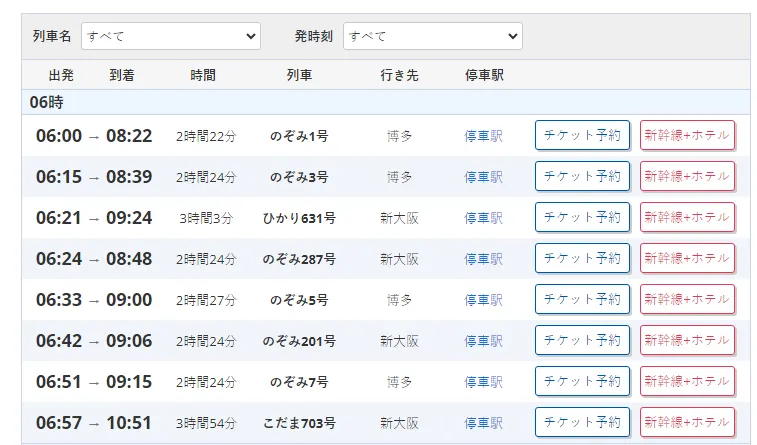Select train name のぞみ1号

[299, 136]
